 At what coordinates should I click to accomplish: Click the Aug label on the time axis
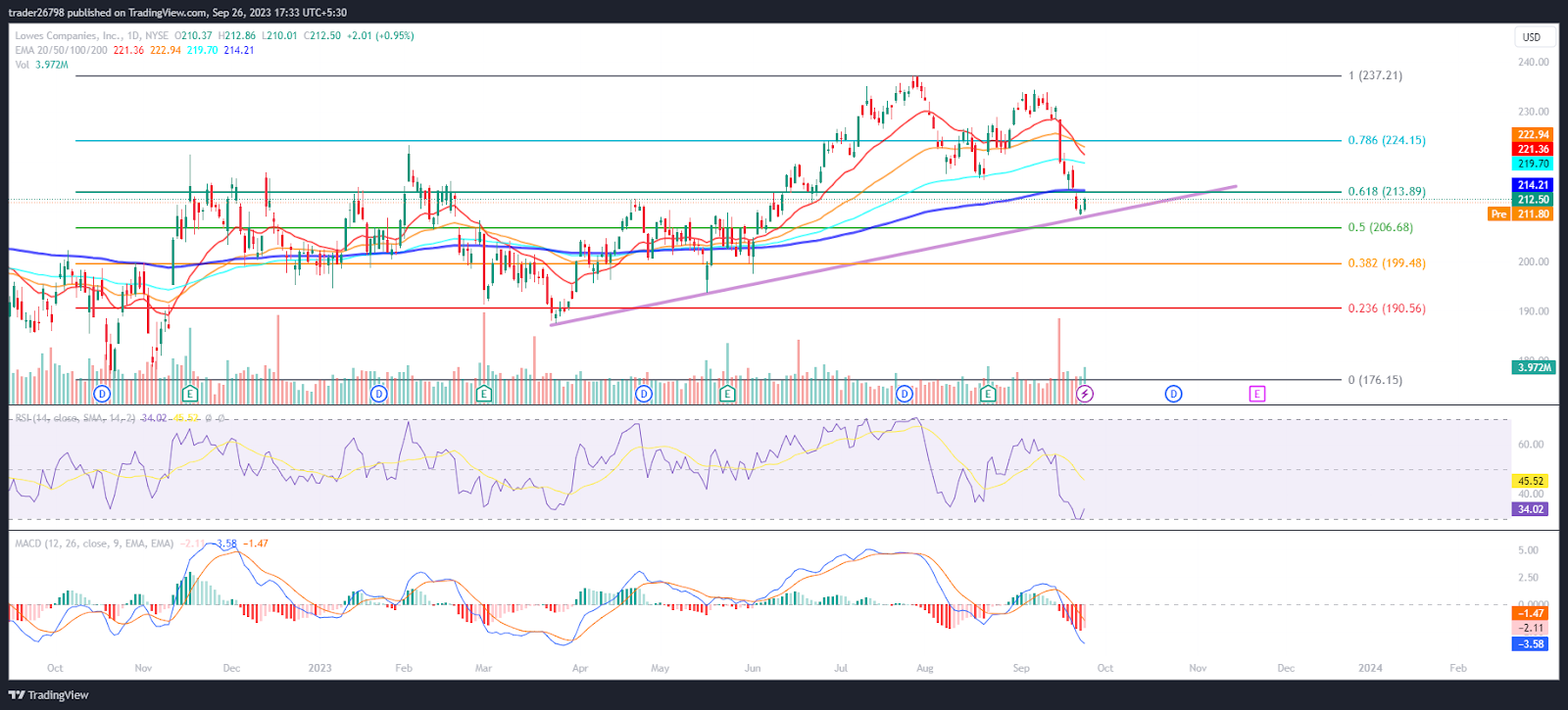point(925,669)
